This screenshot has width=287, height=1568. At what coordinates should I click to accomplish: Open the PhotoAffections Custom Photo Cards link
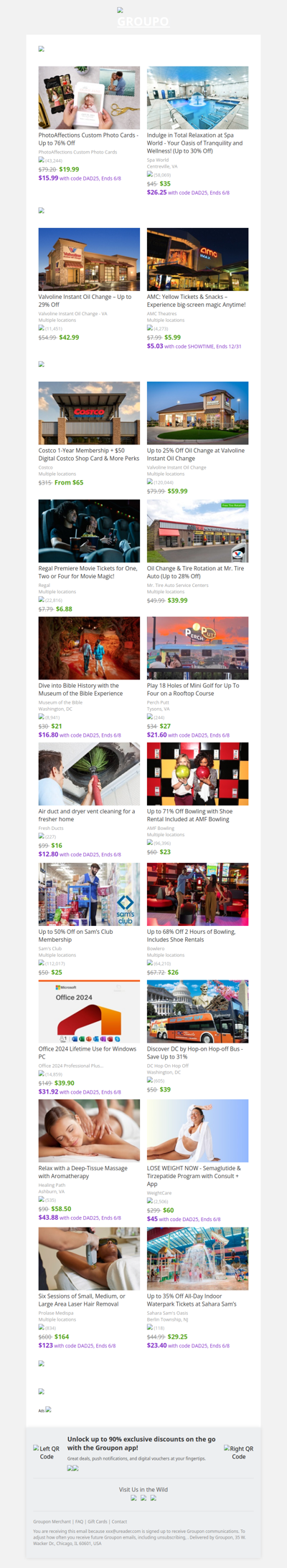click(89, 139)
